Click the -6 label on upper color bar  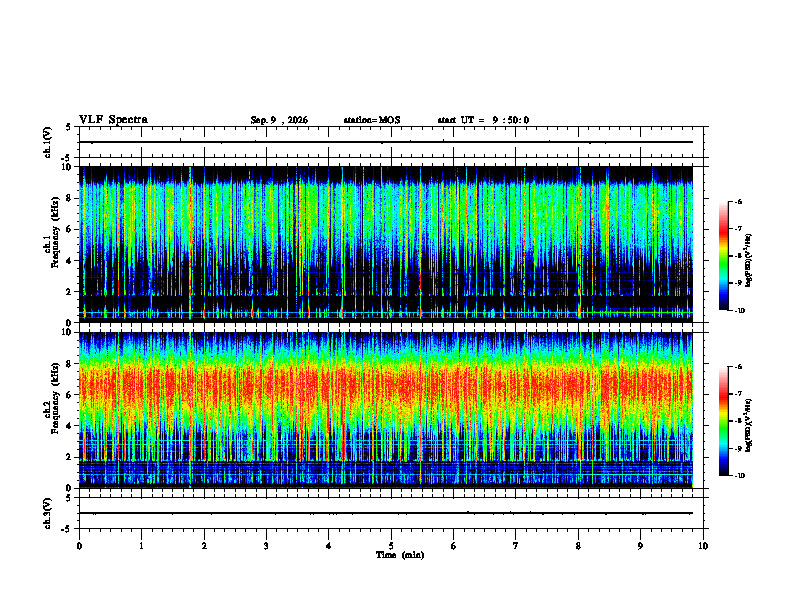point(738,201)
